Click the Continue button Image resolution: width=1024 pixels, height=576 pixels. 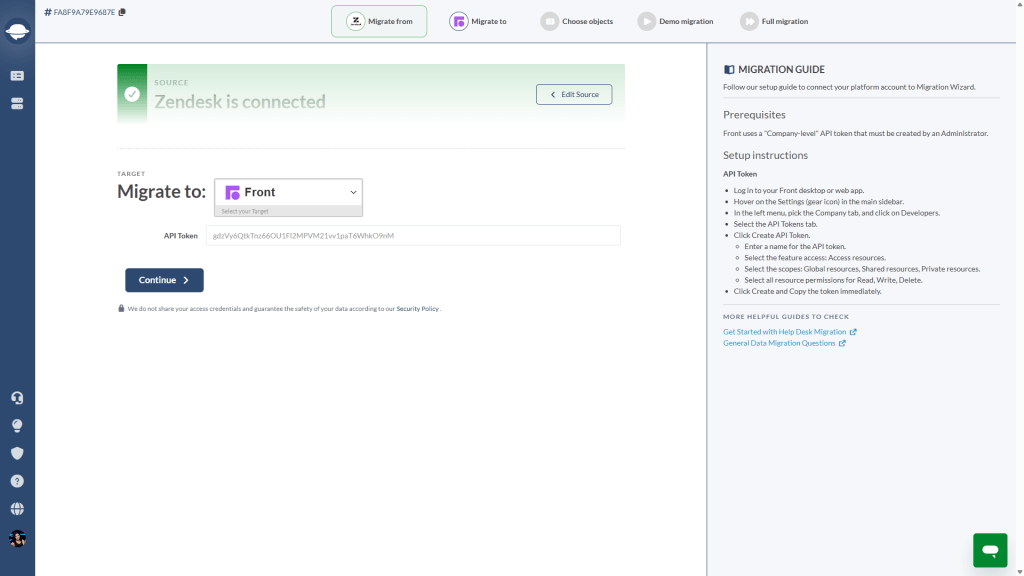(164, 280)
